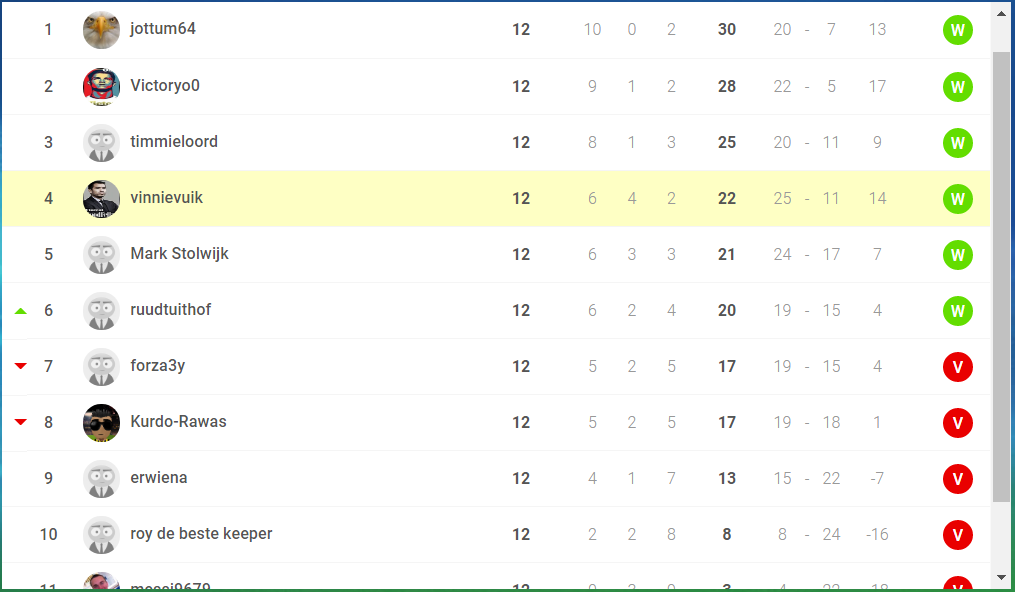Click green up arrow beside ruudtuithof
Screen dimensions: 1015x592
pos(21,311)
